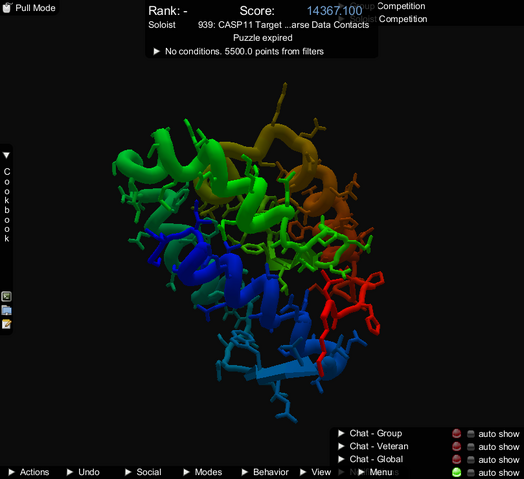Click red status light for Chat - Veteran
Screen dimensions: 524x479
[x=456, y=447]
